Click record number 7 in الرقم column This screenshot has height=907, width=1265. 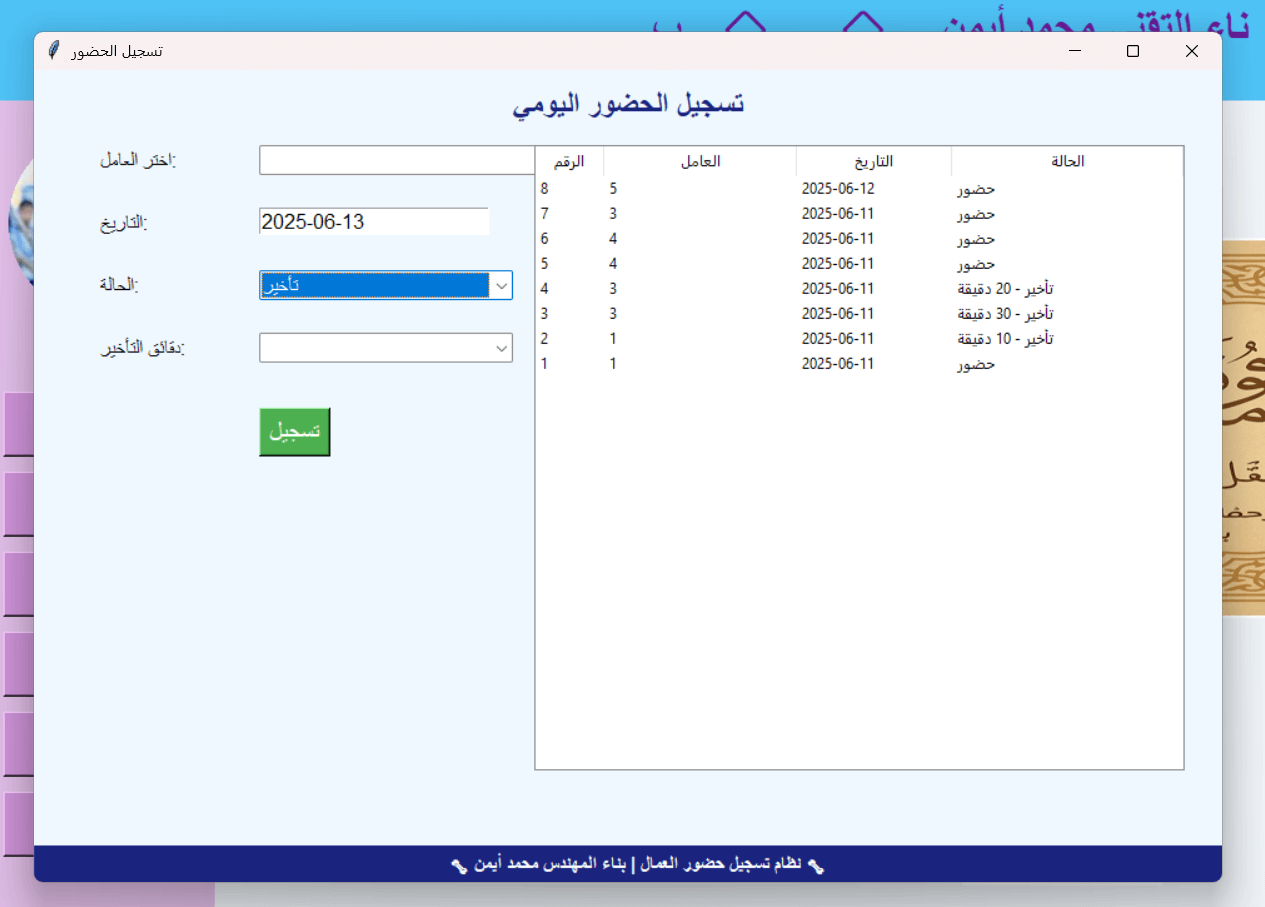click(x=545, y=213)
